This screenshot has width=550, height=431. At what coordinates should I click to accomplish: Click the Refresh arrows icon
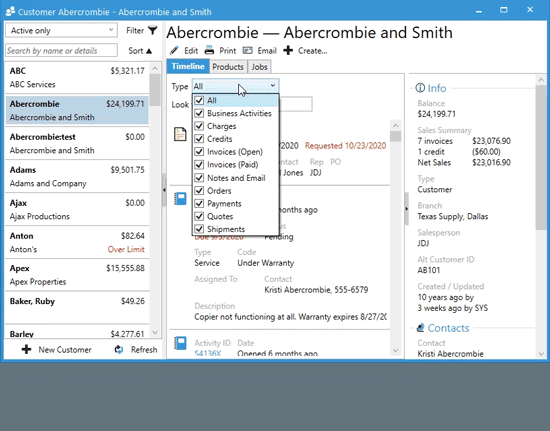[x=119, y=349]
